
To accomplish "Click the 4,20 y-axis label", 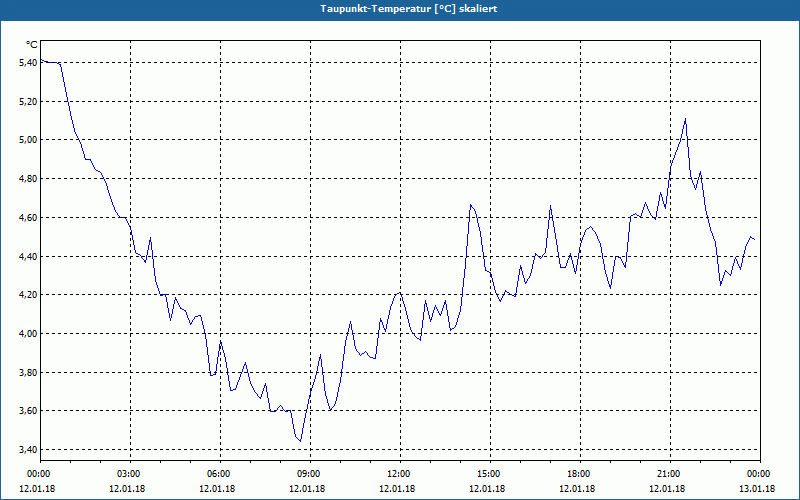I will pos(28,294).
